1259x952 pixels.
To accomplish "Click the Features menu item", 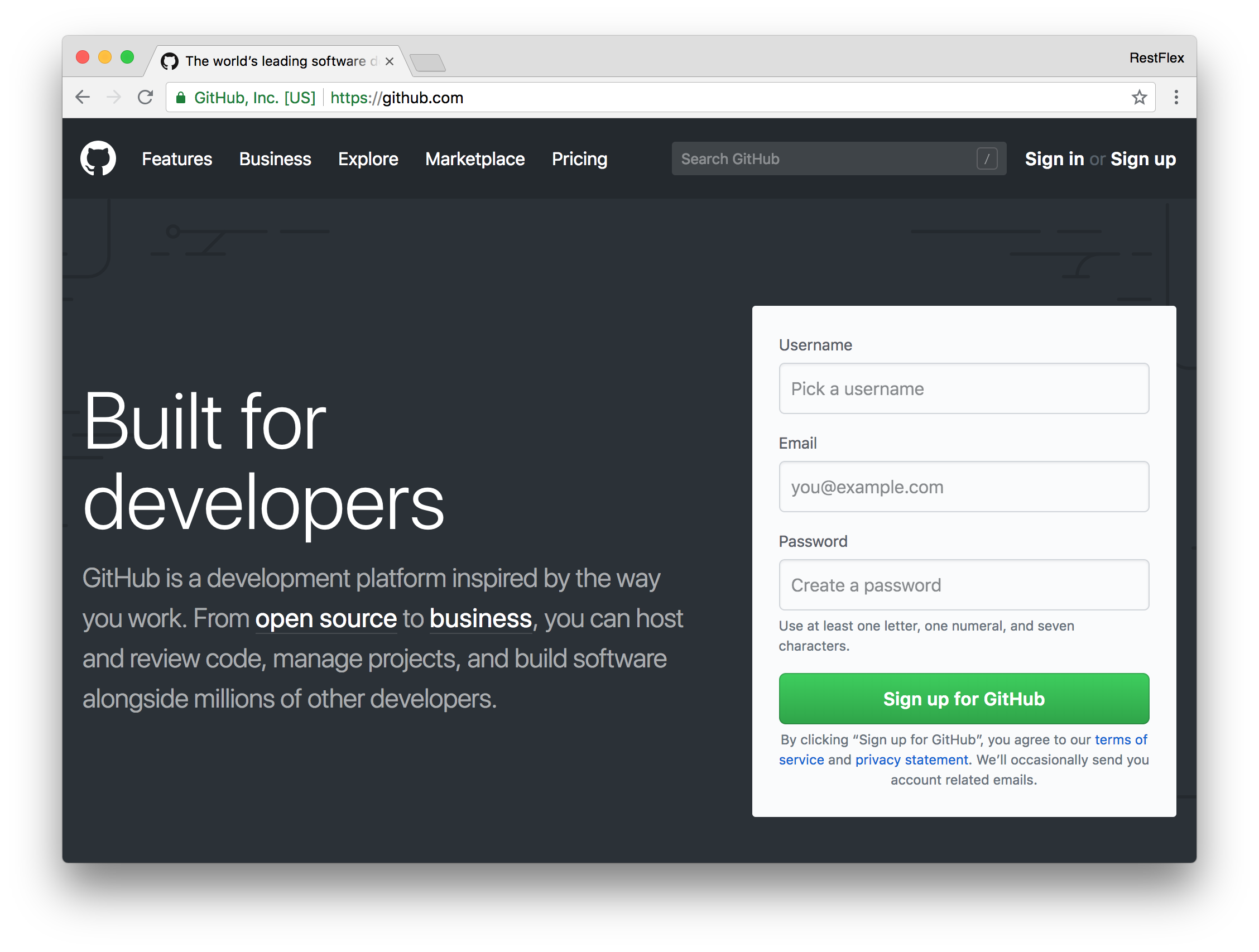I will [176, 158].
